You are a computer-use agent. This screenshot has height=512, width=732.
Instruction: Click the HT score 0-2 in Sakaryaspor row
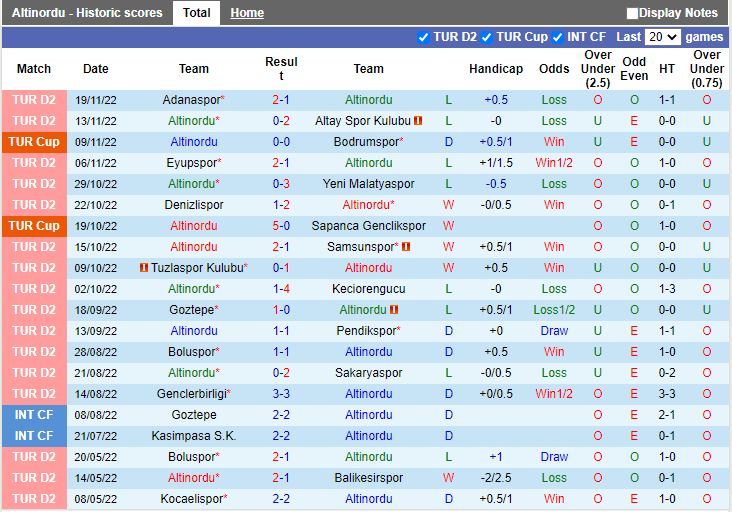point(667,373)
